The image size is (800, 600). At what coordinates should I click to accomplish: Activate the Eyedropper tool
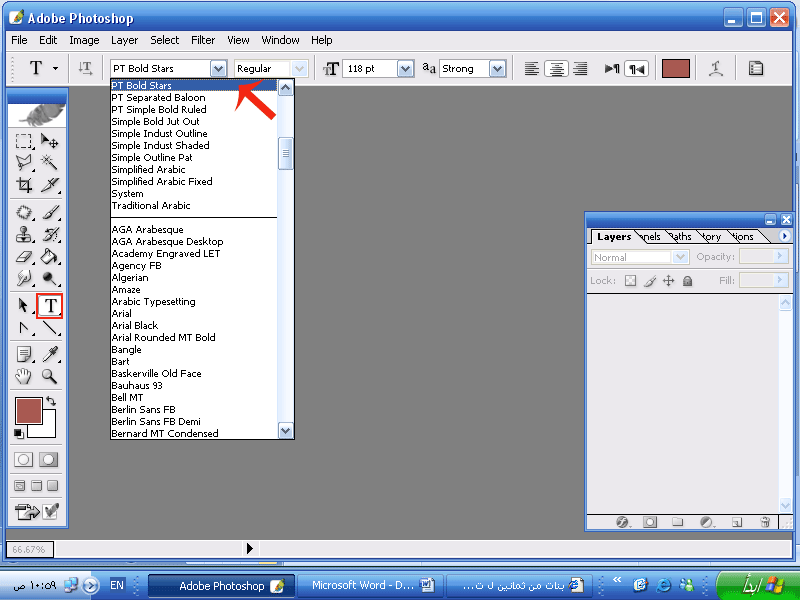pyautogui.click(x=50, y=354)
